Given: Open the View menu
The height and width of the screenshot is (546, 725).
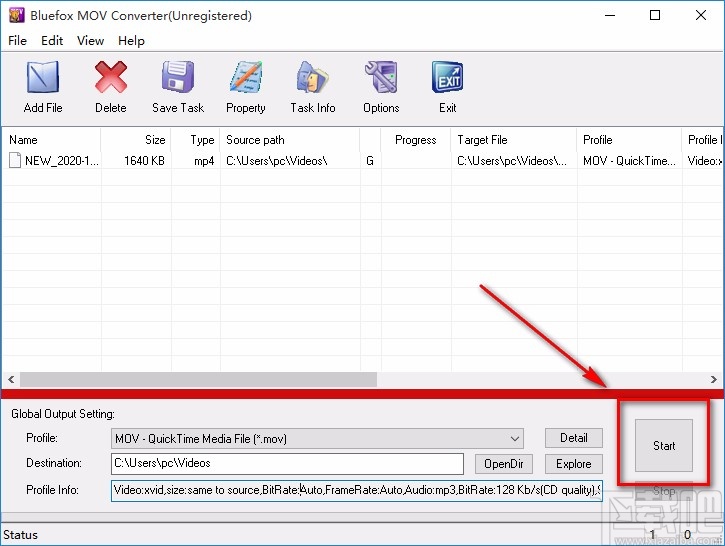Looking at the screenshot, I should (x=90, y=41).
